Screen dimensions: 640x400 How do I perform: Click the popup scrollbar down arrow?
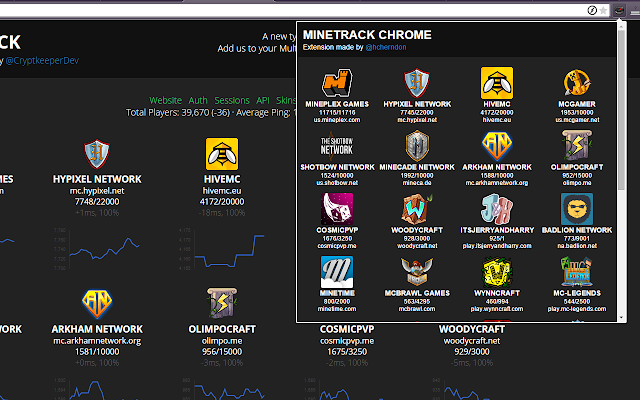(622, 318)
